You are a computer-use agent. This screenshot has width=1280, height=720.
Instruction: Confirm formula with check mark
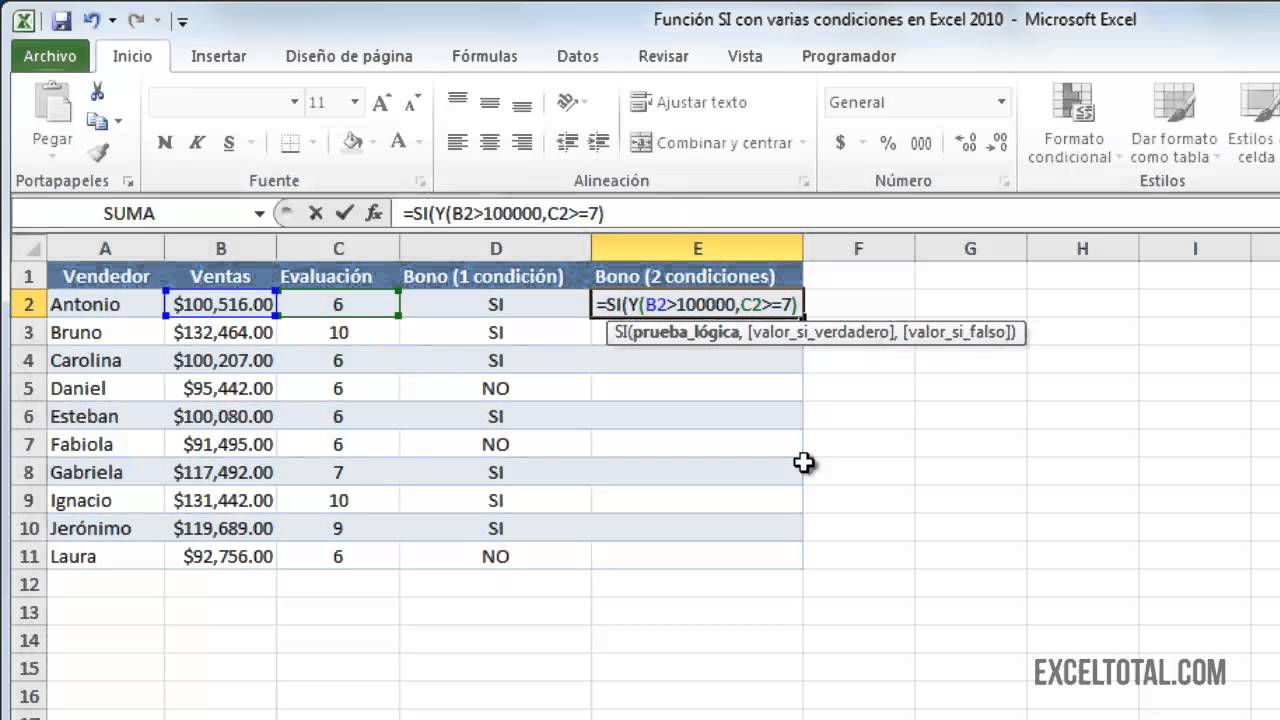(x=345, y=213)
